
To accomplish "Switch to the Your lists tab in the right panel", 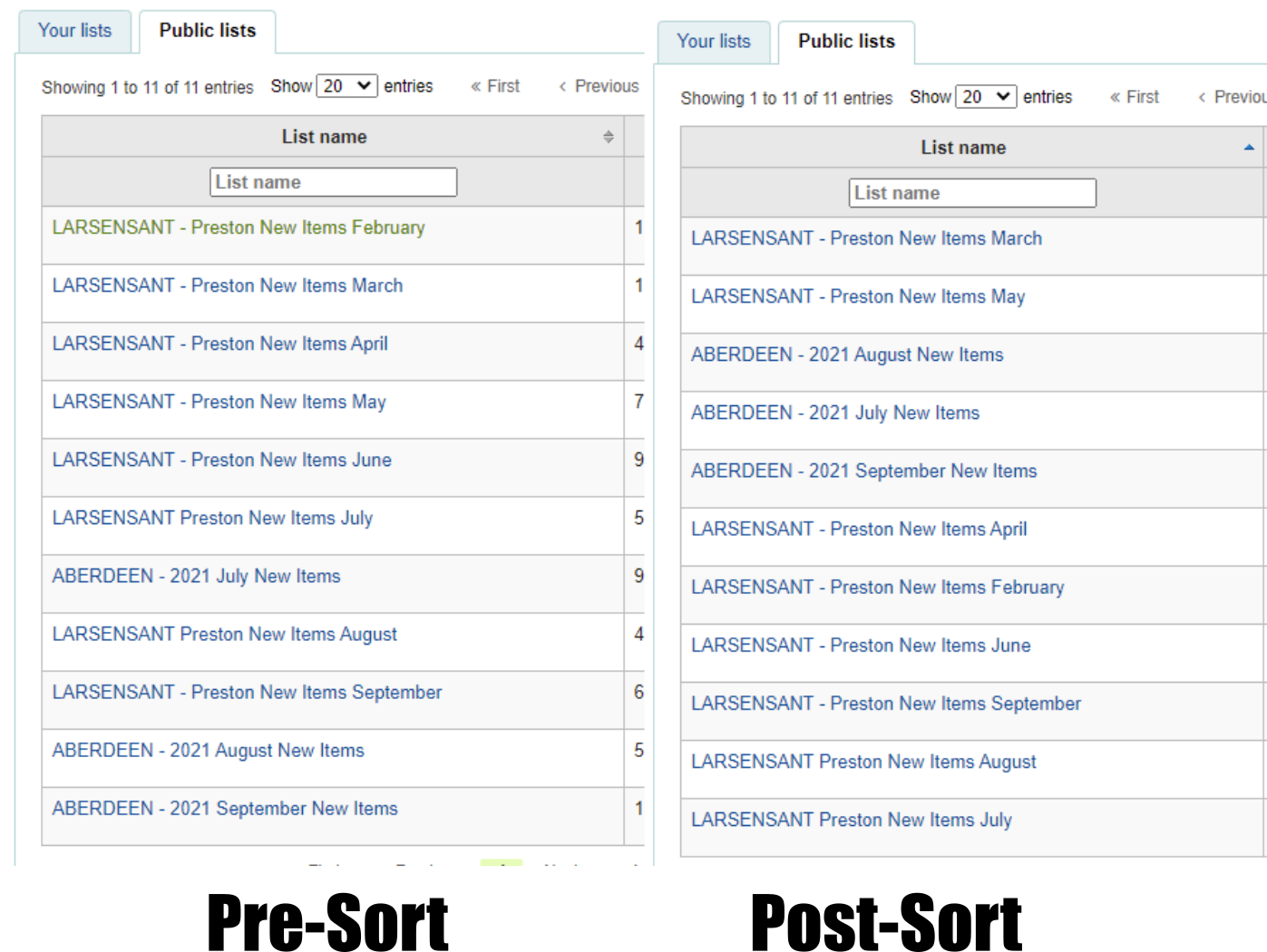I will point(713,42).
